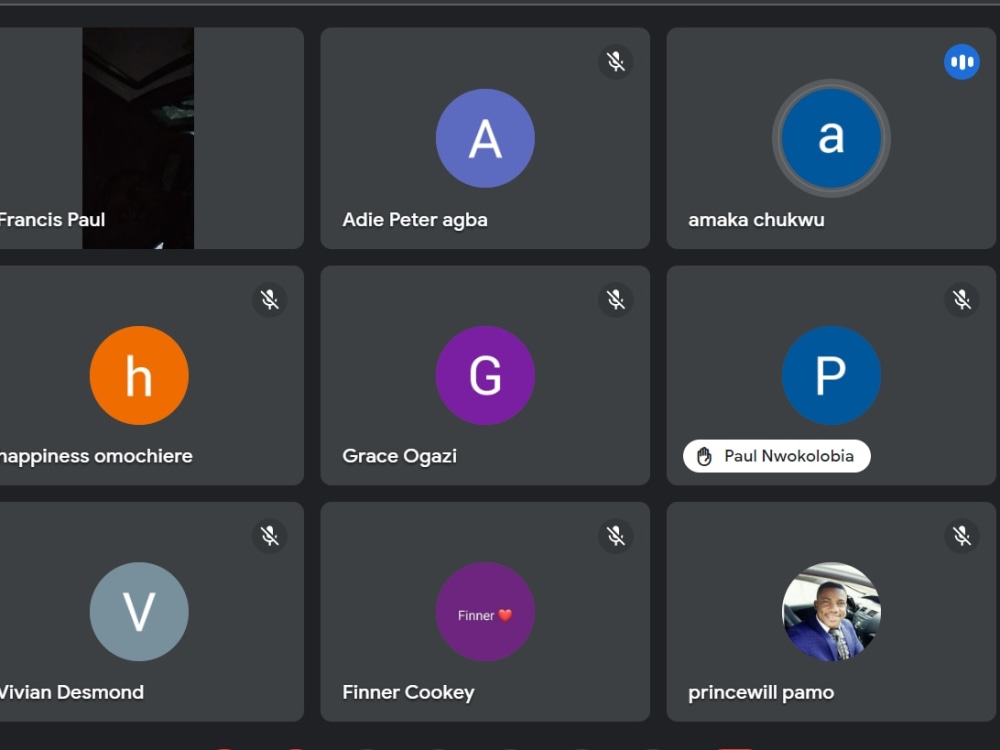Select Paul Nwokolobia blue P avatar
This screenshot has height=750, width=1000.
(831, 376)
